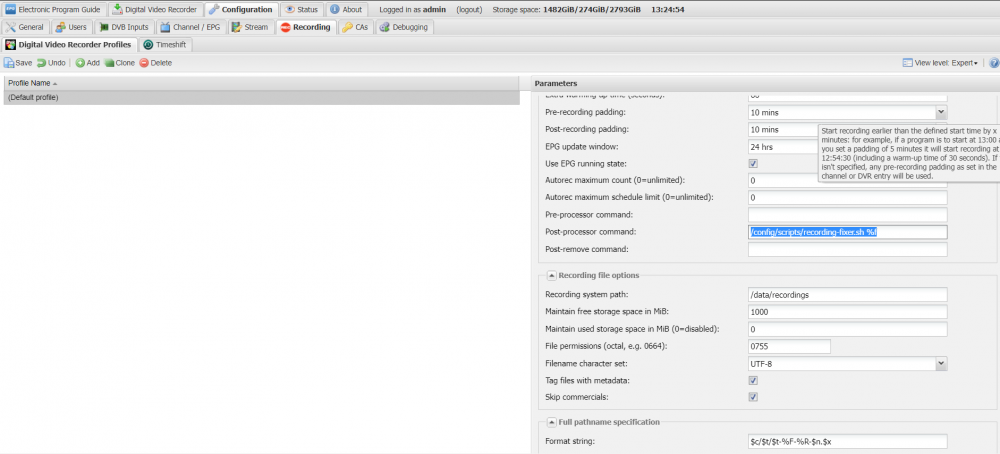Image resolution: width=1000 pixels, height=454 pixels.
Task: Select the (Default profile) row
Action: [261, 98]
